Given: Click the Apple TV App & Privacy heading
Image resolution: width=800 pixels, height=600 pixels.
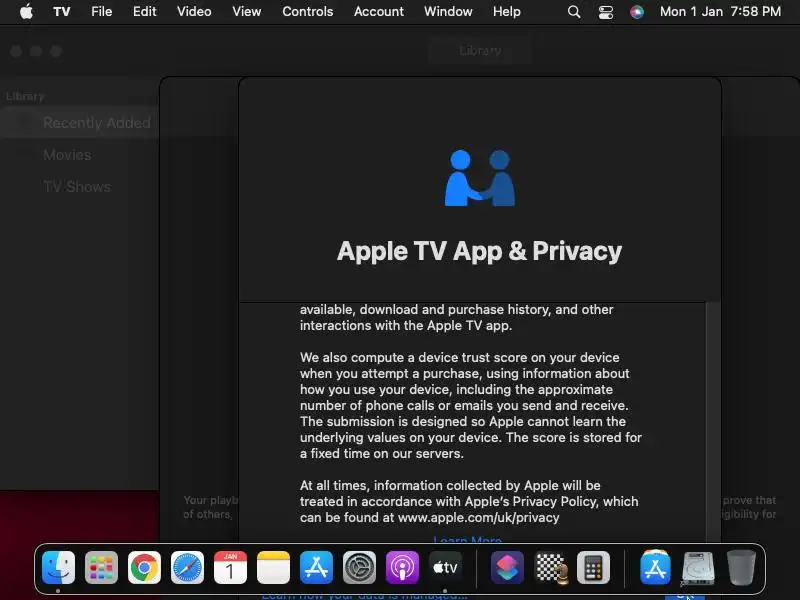Looking at the screenshot, I should (x=479, y=251).
